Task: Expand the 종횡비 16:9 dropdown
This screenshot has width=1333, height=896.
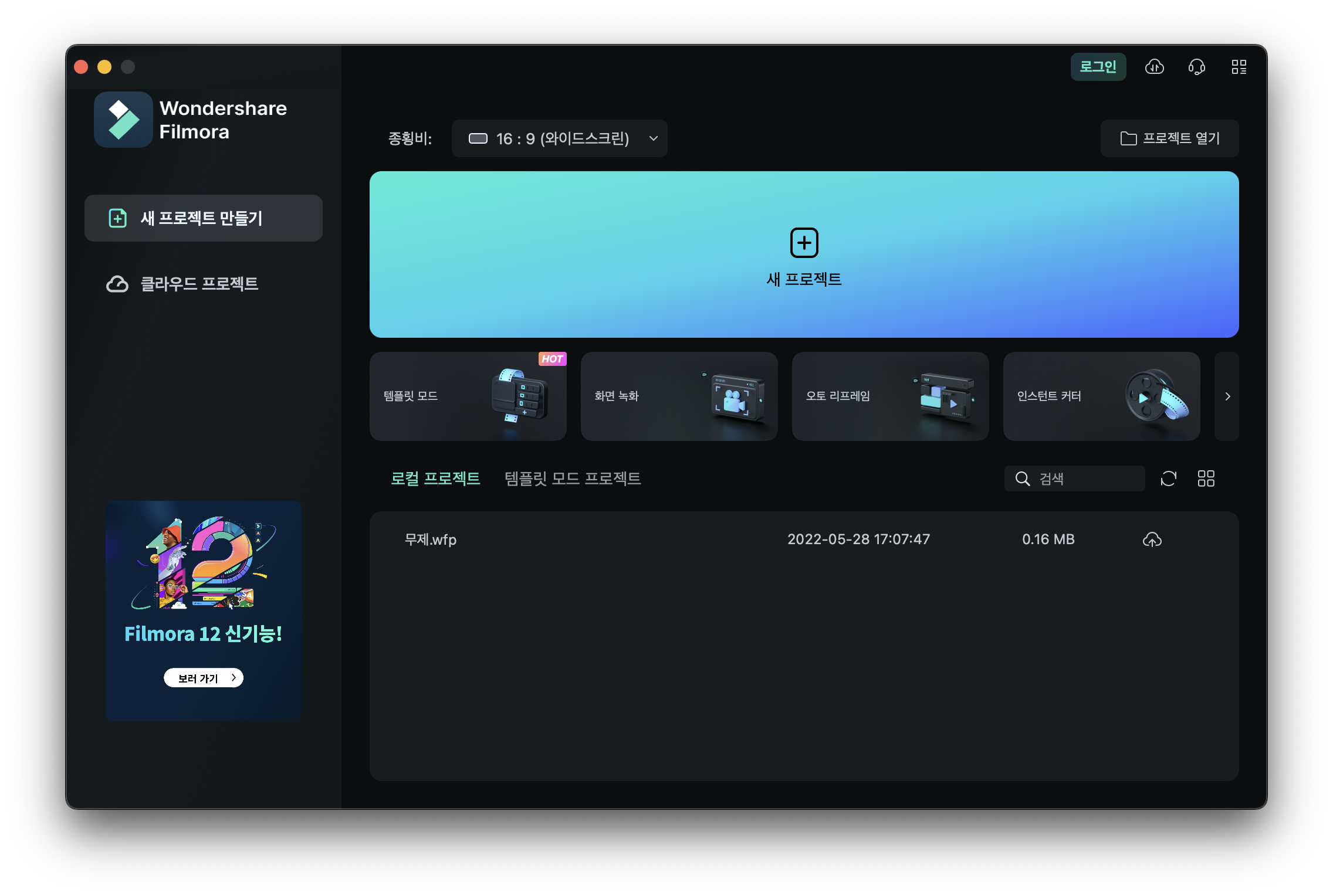Action: click(559, 138)
